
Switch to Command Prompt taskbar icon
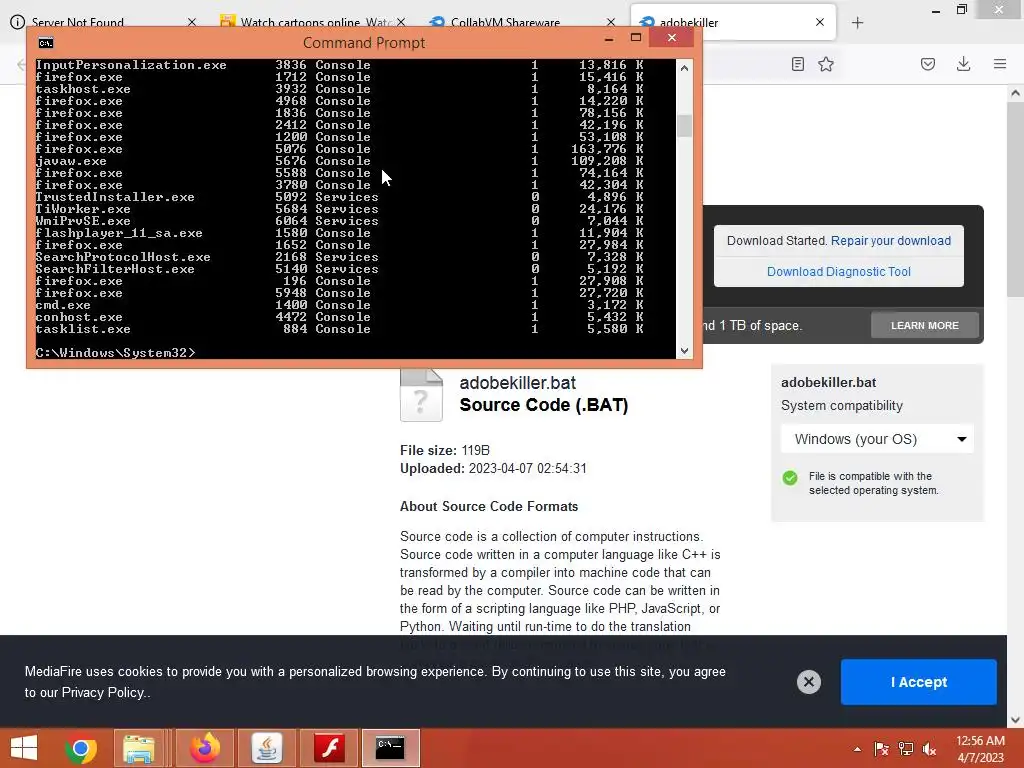(391, 748)
